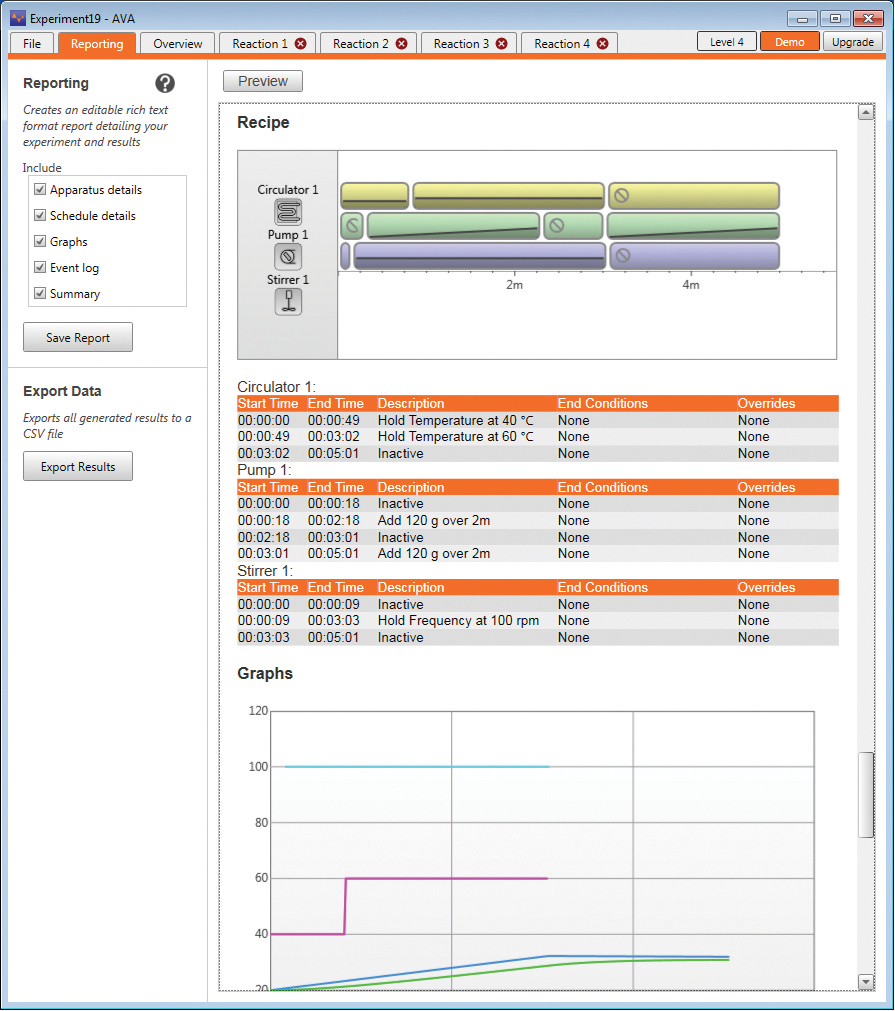Click the Stirrer 1 icon
This screenshot has width=895, height=1011.
(x=288, y=299)
